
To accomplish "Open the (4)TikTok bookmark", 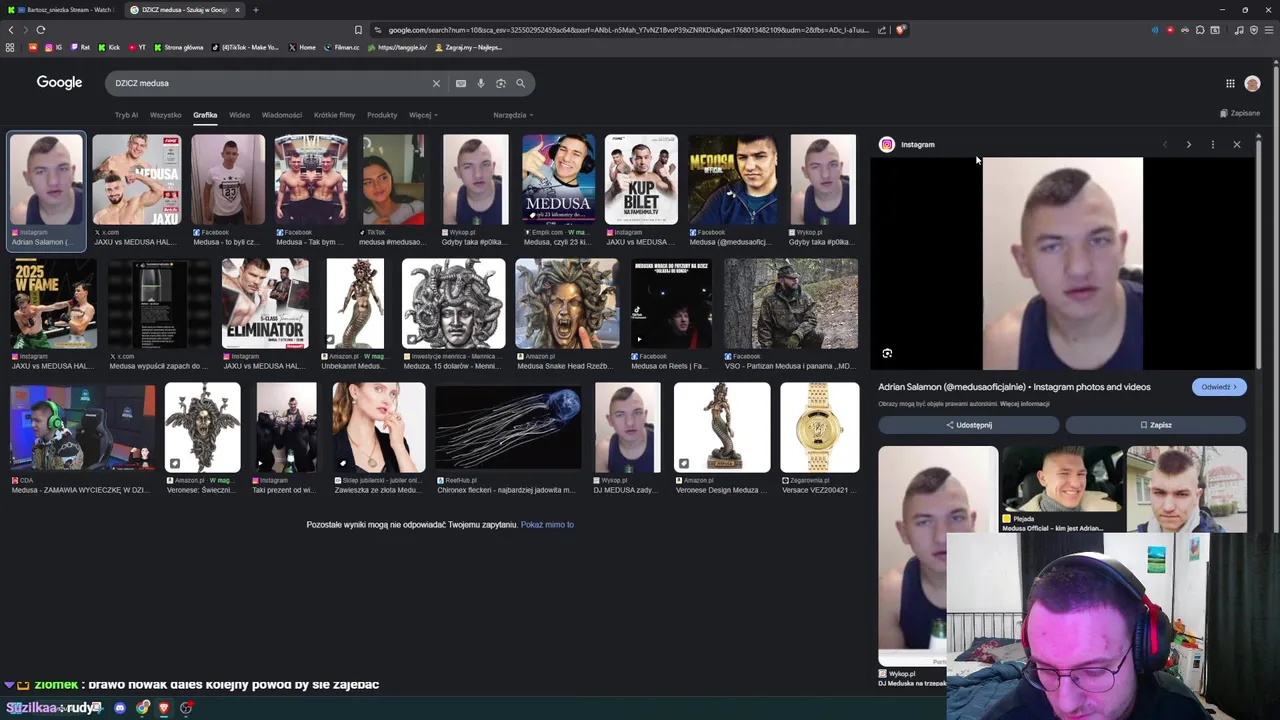I will (x=246, y=47).
